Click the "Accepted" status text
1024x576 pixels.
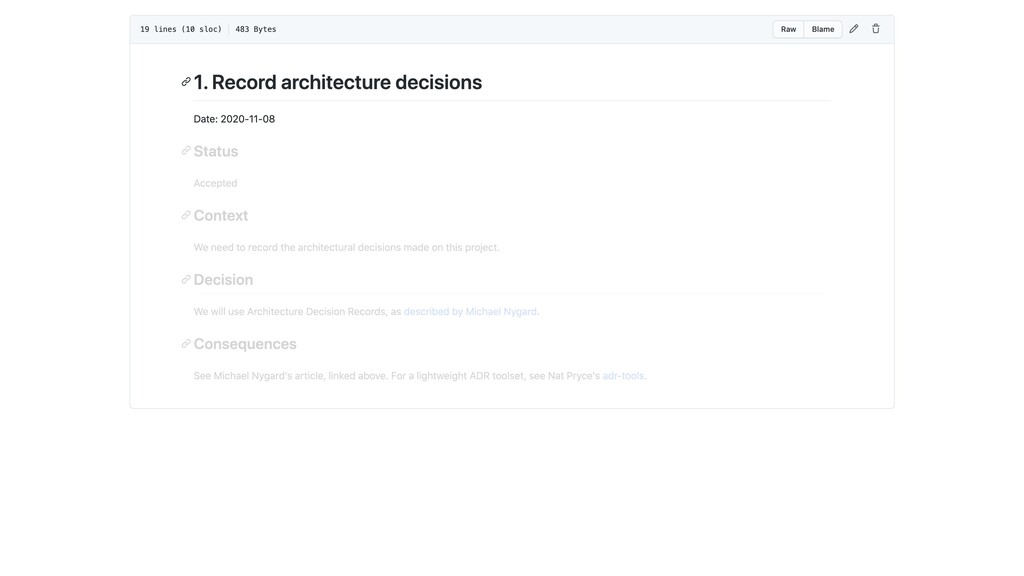click(x=215, y=183)
